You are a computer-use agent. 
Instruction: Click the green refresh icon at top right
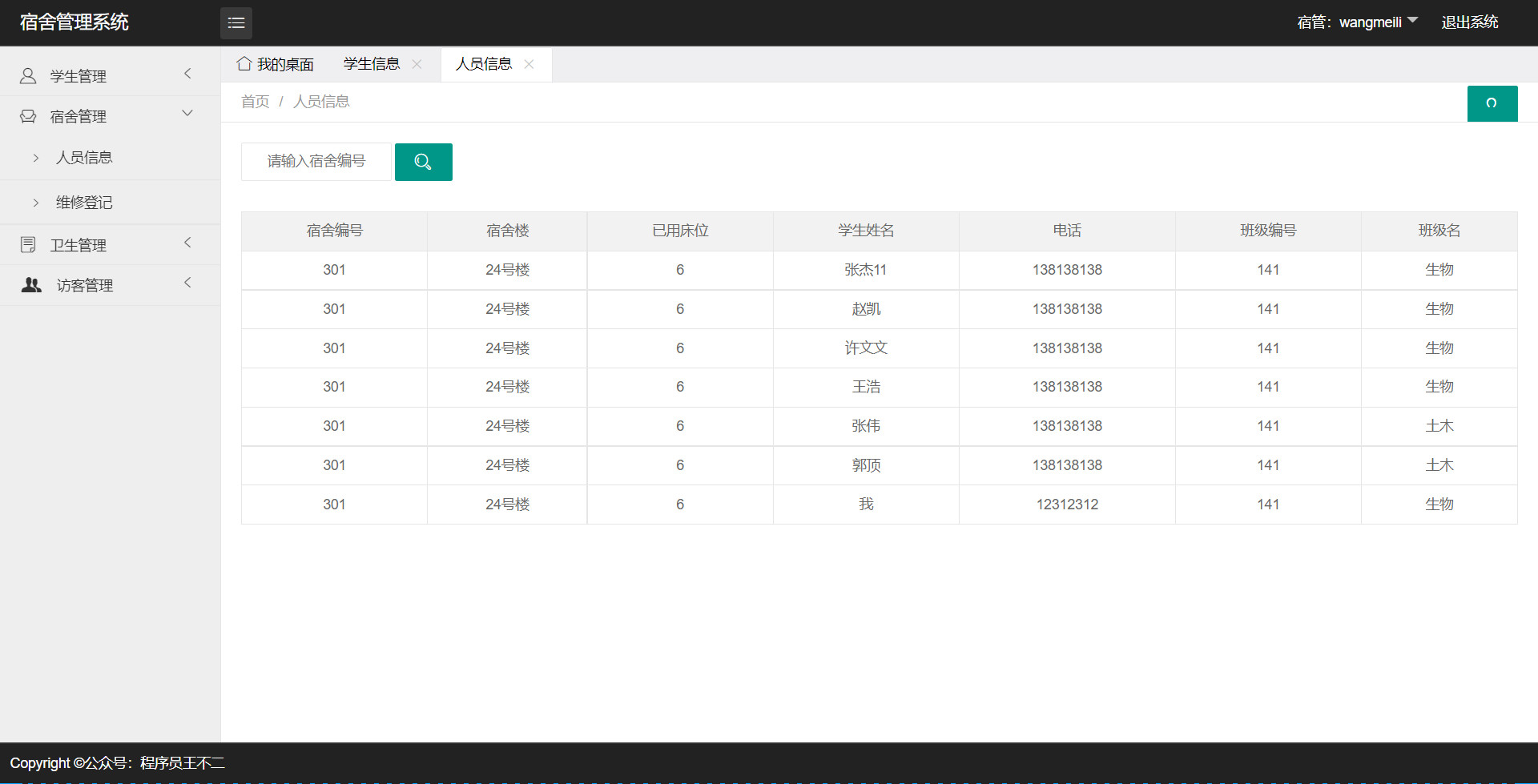1492,103
